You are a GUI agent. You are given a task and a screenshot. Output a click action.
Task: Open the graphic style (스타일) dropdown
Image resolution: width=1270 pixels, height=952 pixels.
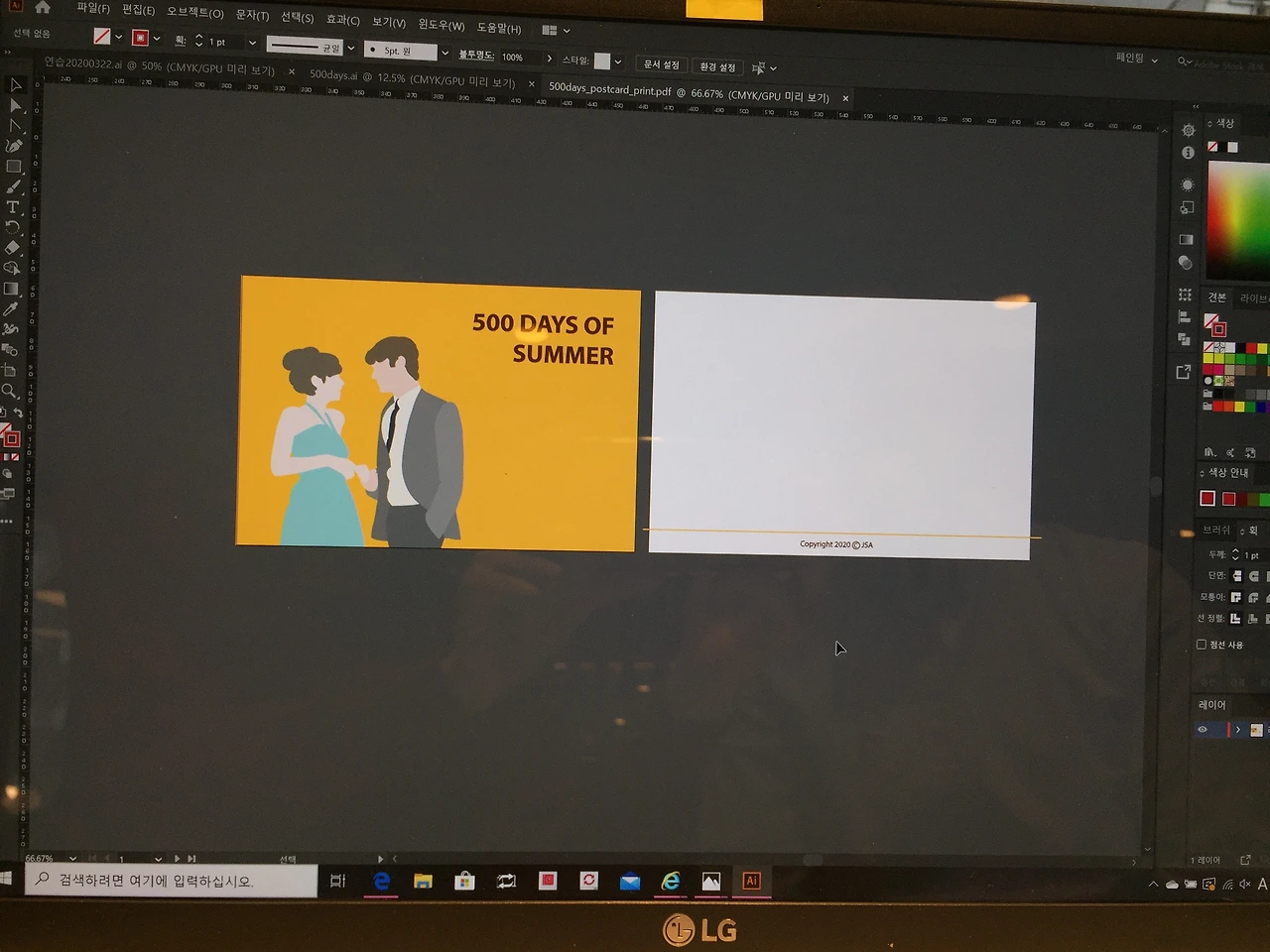coord(618,61)
